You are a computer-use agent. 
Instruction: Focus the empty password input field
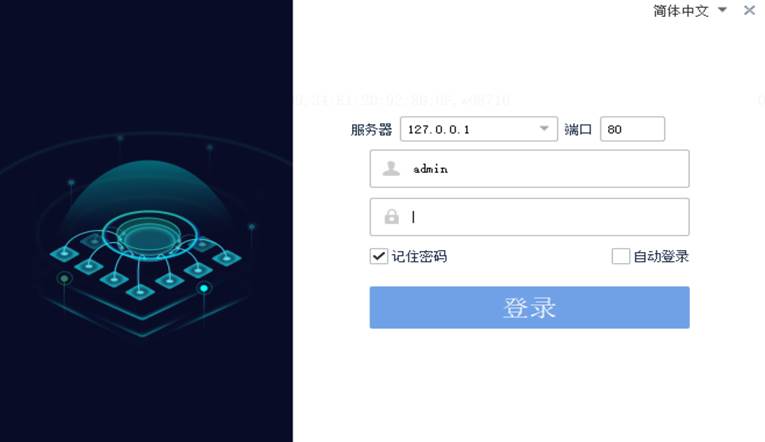click(x=529, y=217)
